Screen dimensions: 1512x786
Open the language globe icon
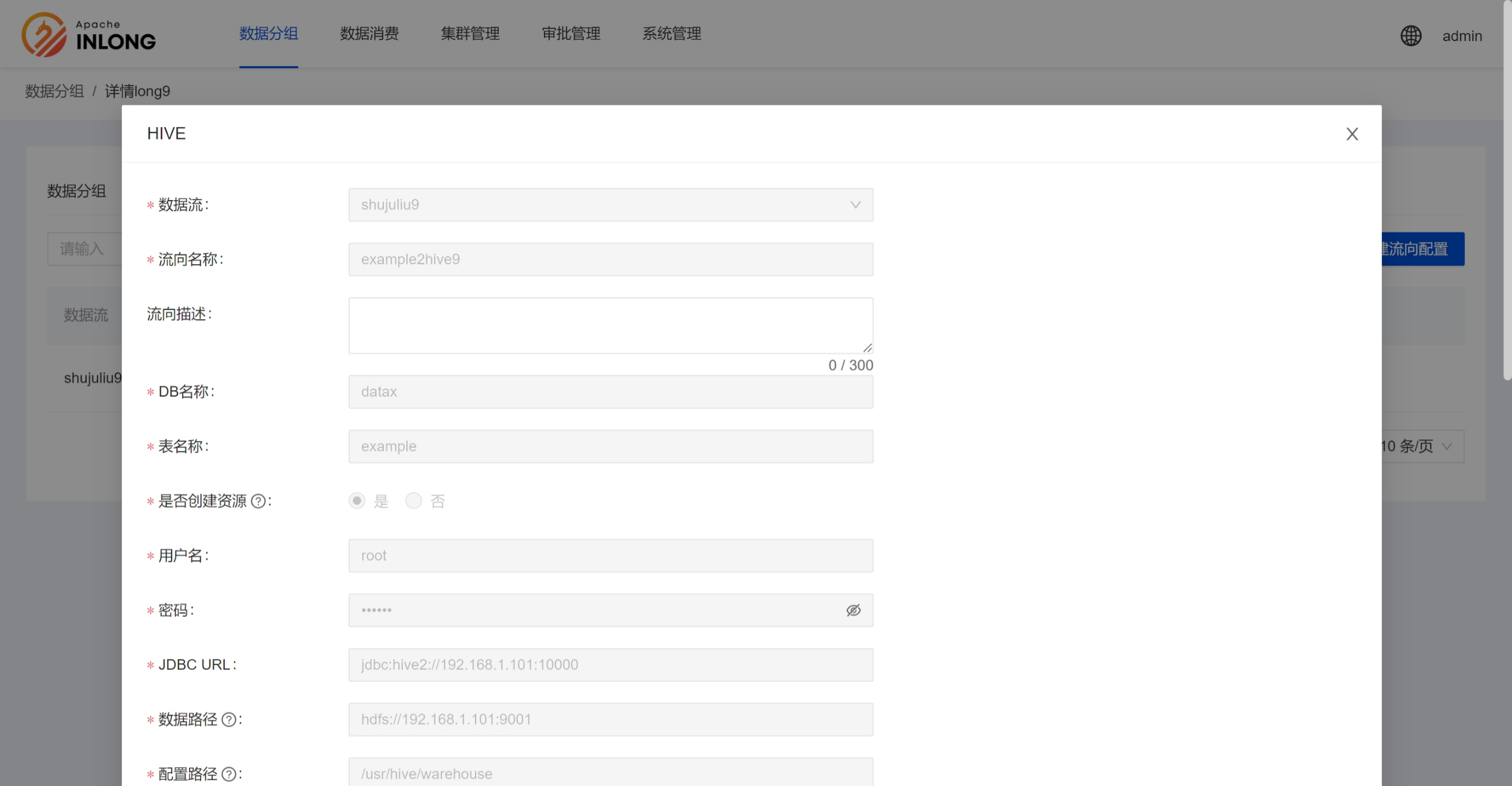pyautogui.click(x=1410, y=36)
